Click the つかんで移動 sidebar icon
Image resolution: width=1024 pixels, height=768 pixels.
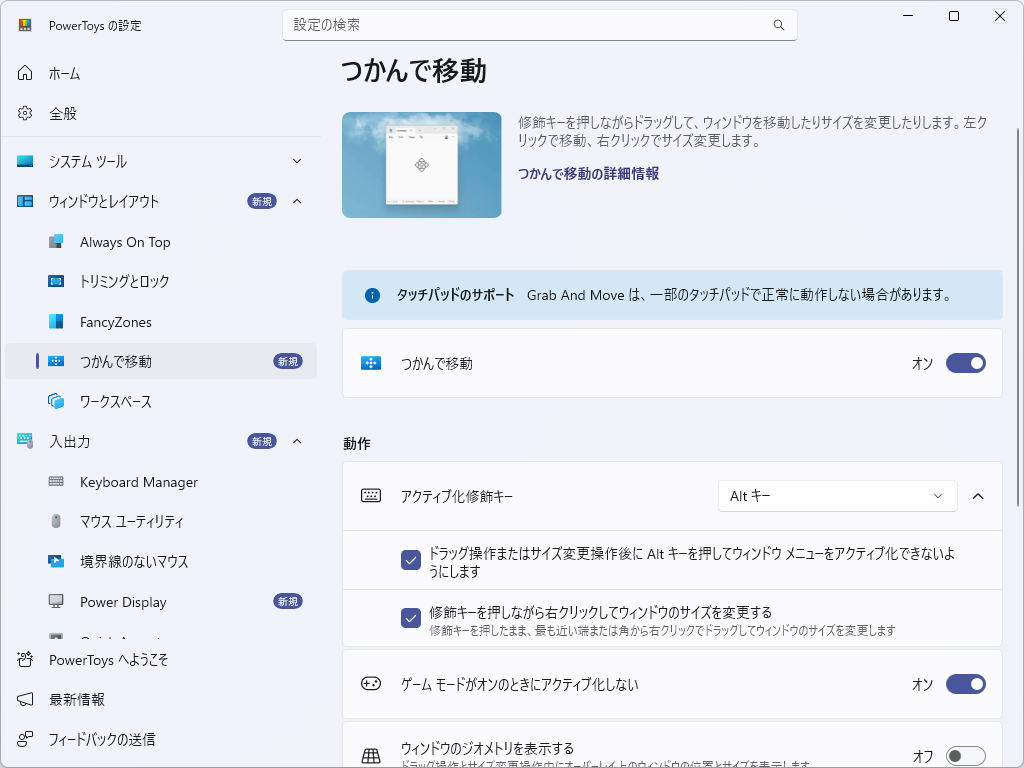point(56,361)
